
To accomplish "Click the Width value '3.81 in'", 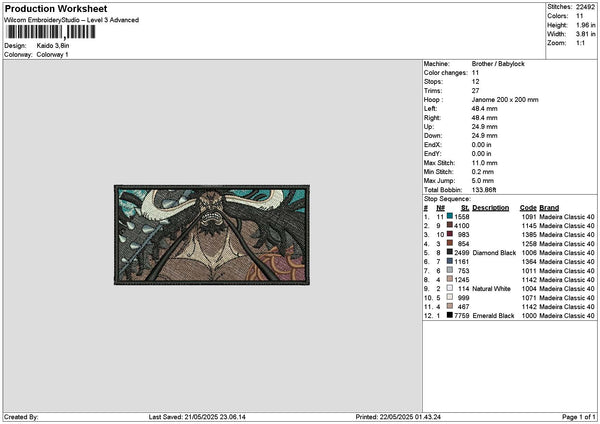I will (585, 34).
